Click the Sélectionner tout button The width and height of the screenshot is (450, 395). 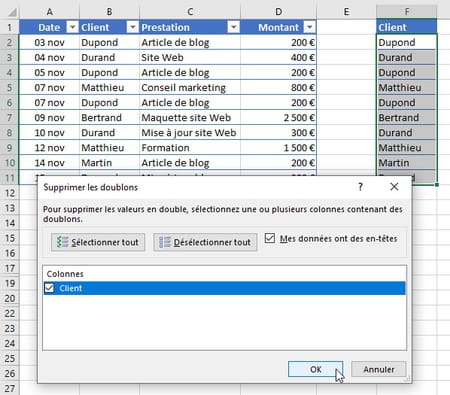(98, 242)
